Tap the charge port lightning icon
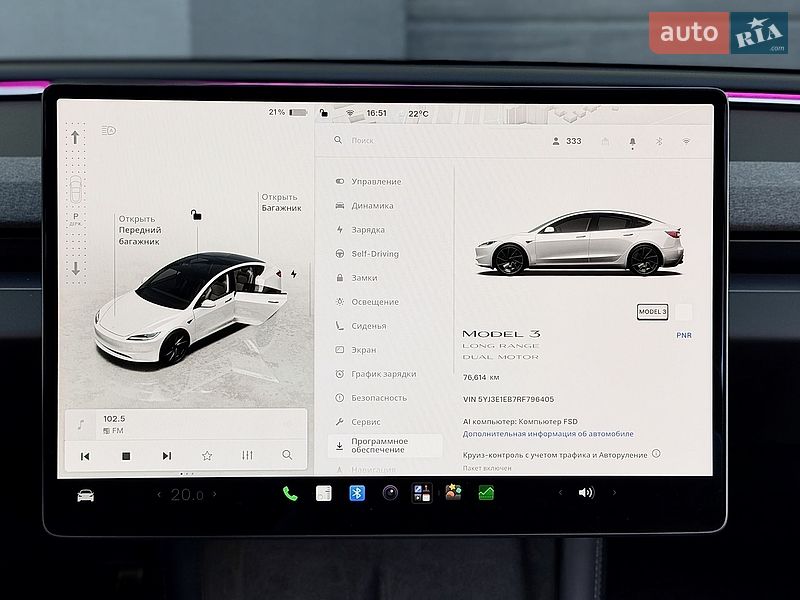Viewport: 800px width, 600px height. 294,274
